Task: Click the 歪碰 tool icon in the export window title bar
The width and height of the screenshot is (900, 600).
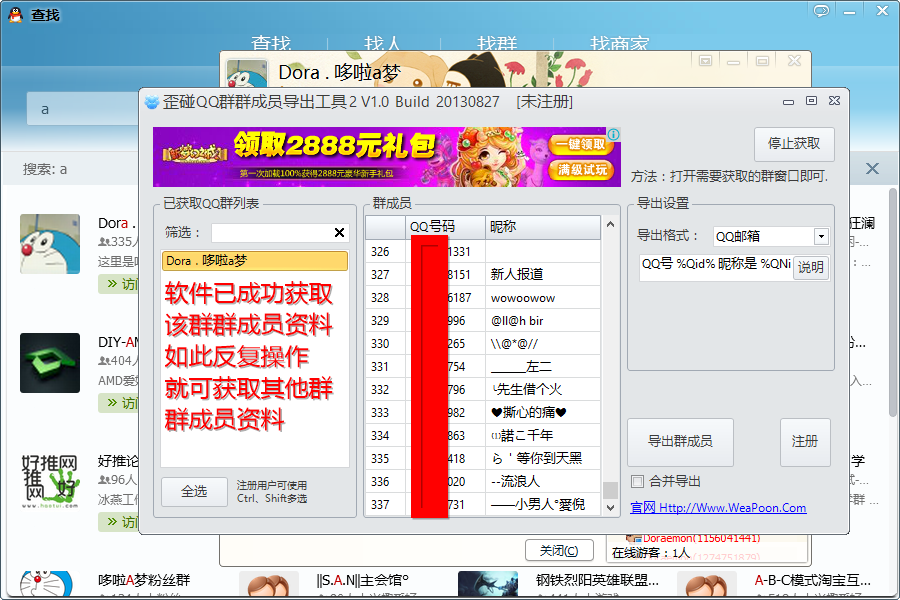Action: click(150, 100)
